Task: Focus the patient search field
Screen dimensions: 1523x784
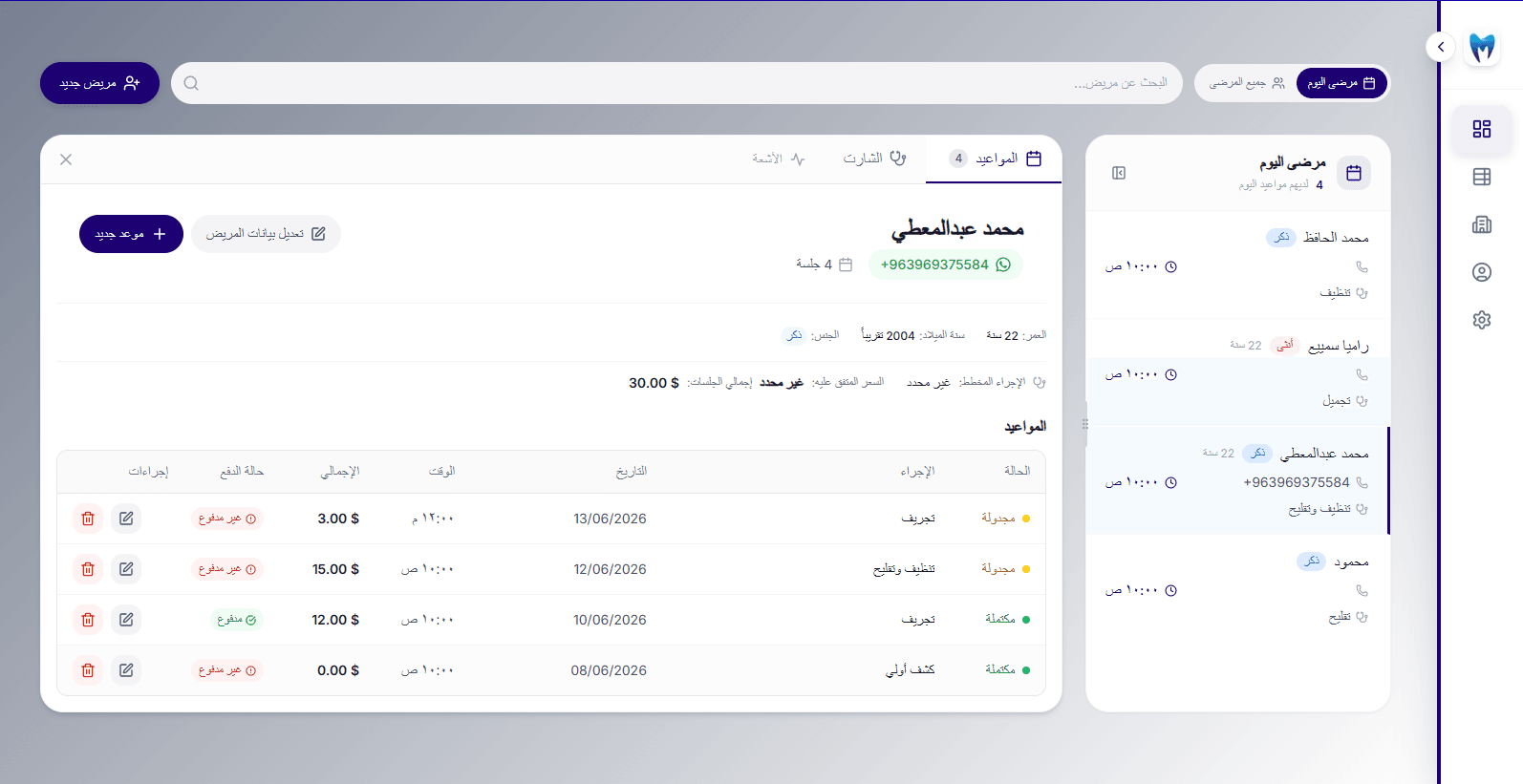Action: (676, 83)
